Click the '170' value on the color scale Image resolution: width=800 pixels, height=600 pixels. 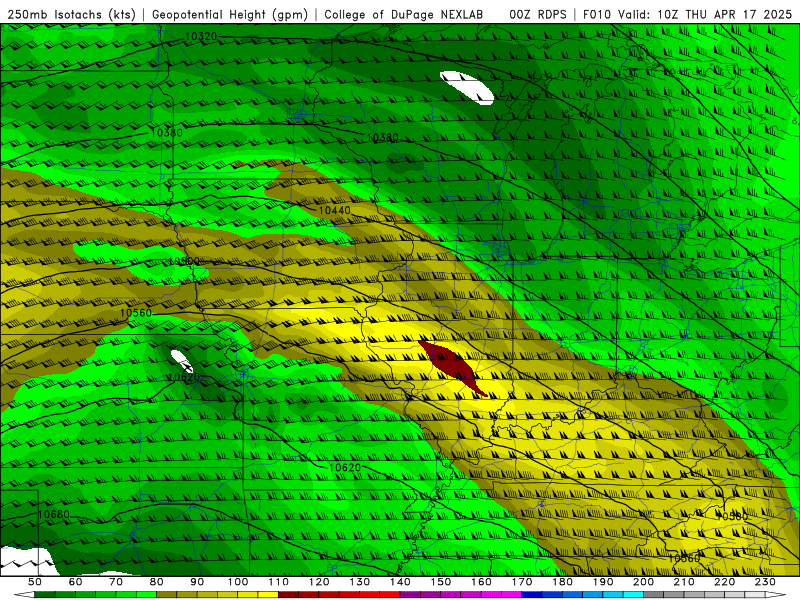tap(522, 582)
